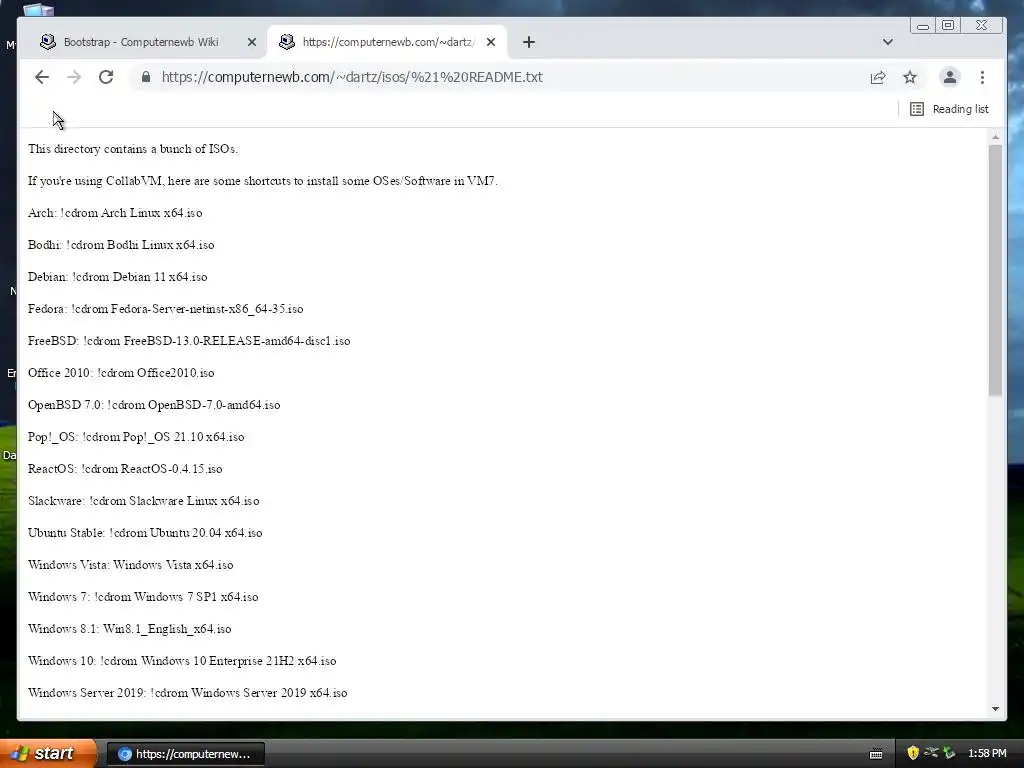Screen dimensions: 1024x768
Task: Open Chrome three-dot menu
Action: 982,78
